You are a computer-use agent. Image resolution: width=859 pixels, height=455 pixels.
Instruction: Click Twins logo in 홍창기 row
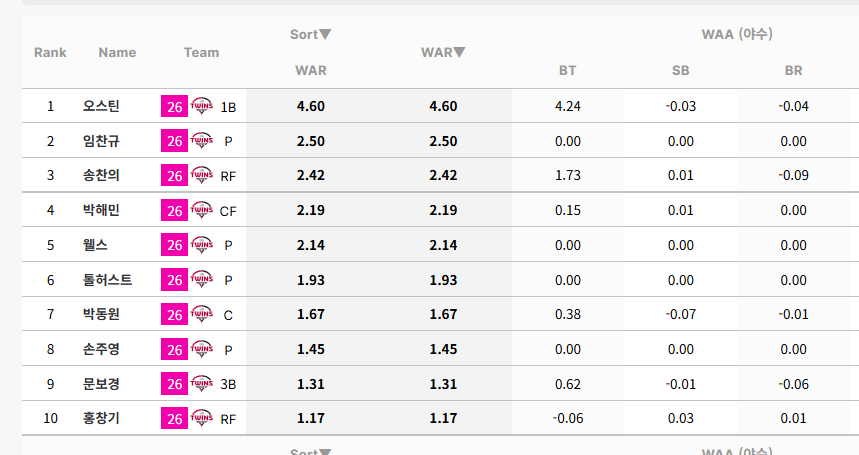201,418
